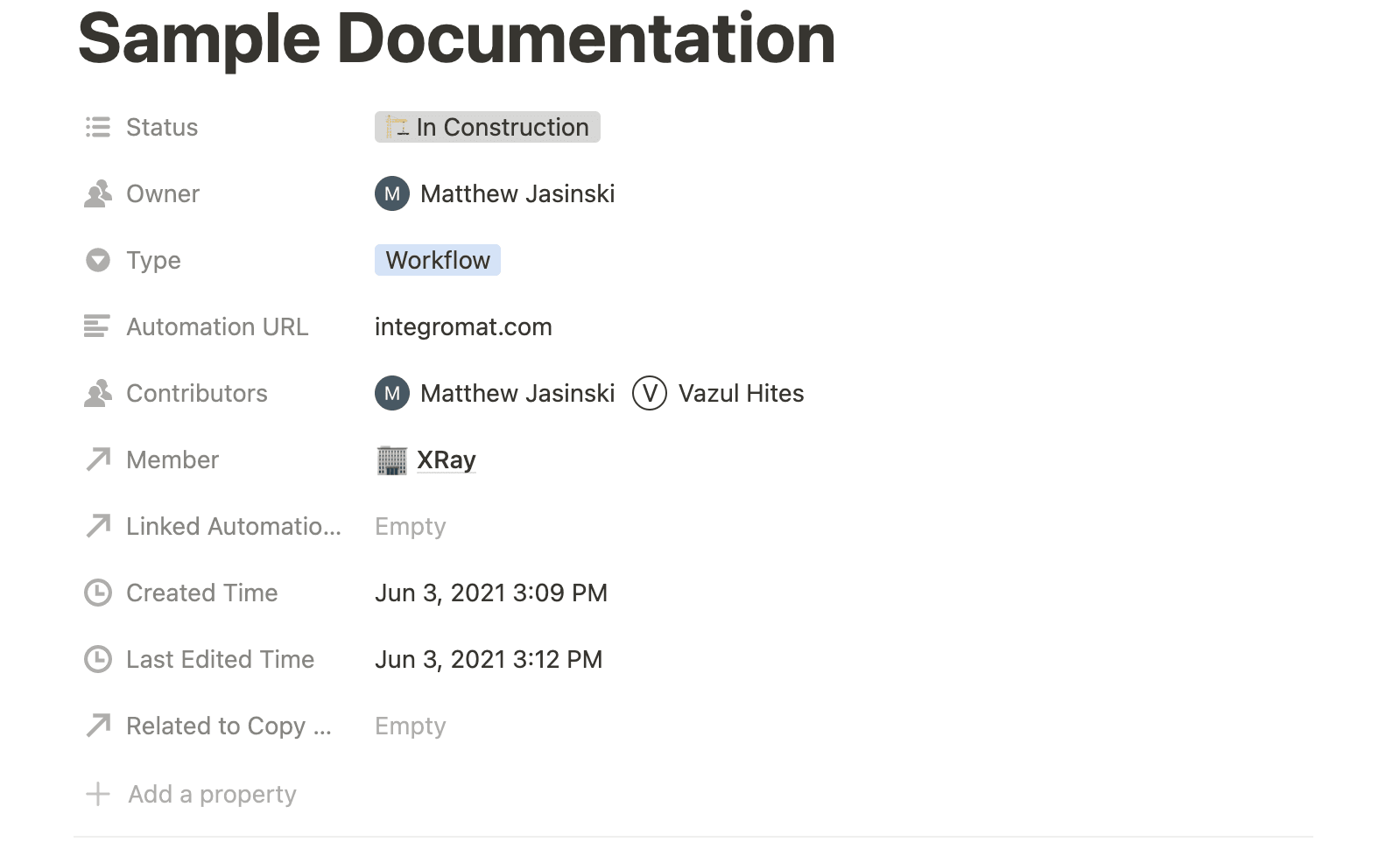The height and width of the screenshot is (849, 1400).
Task: Open the Linked Automation property label menu
Action: 233,527
